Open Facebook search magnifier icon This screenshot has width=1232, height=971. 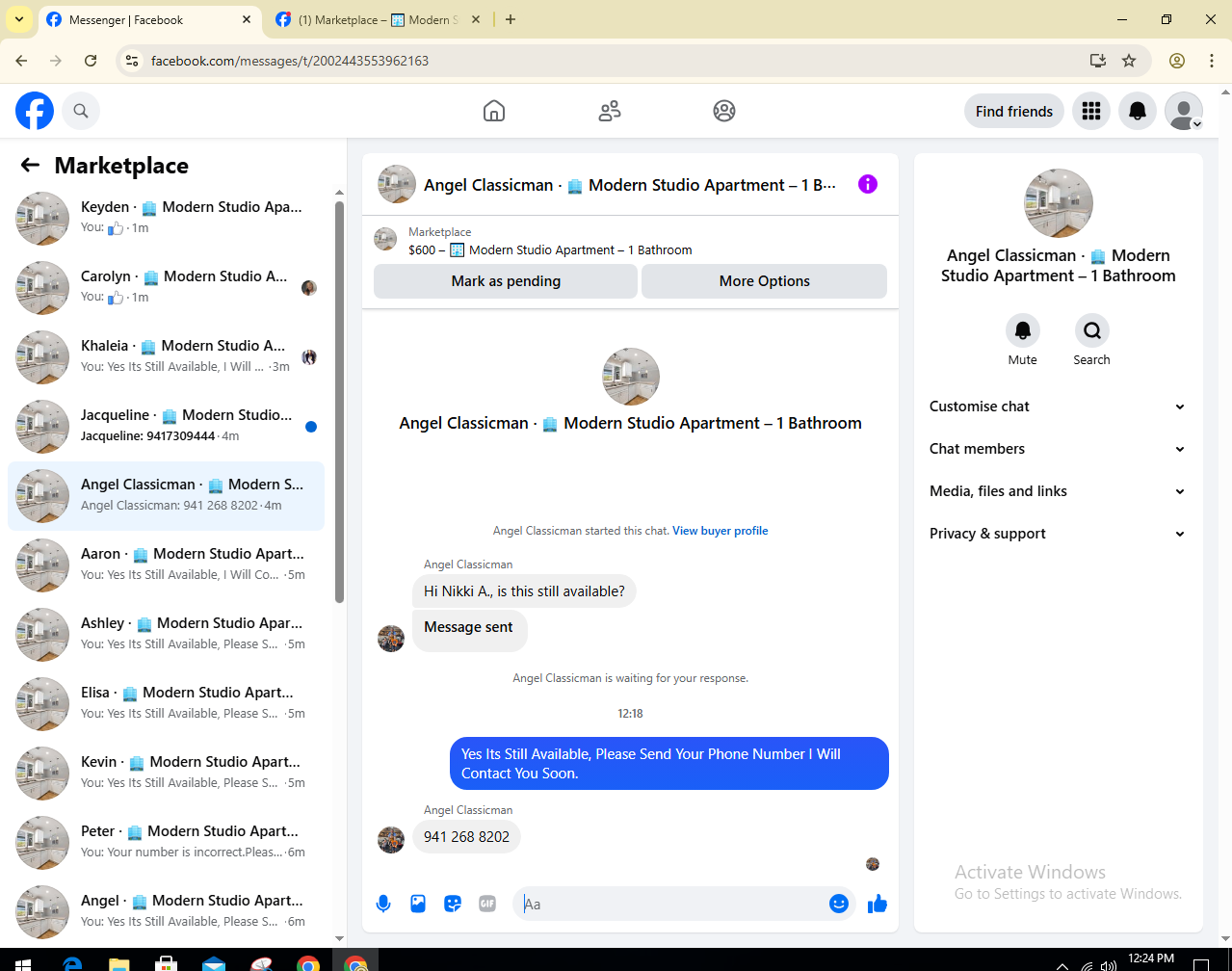click(x=81, y=111)
